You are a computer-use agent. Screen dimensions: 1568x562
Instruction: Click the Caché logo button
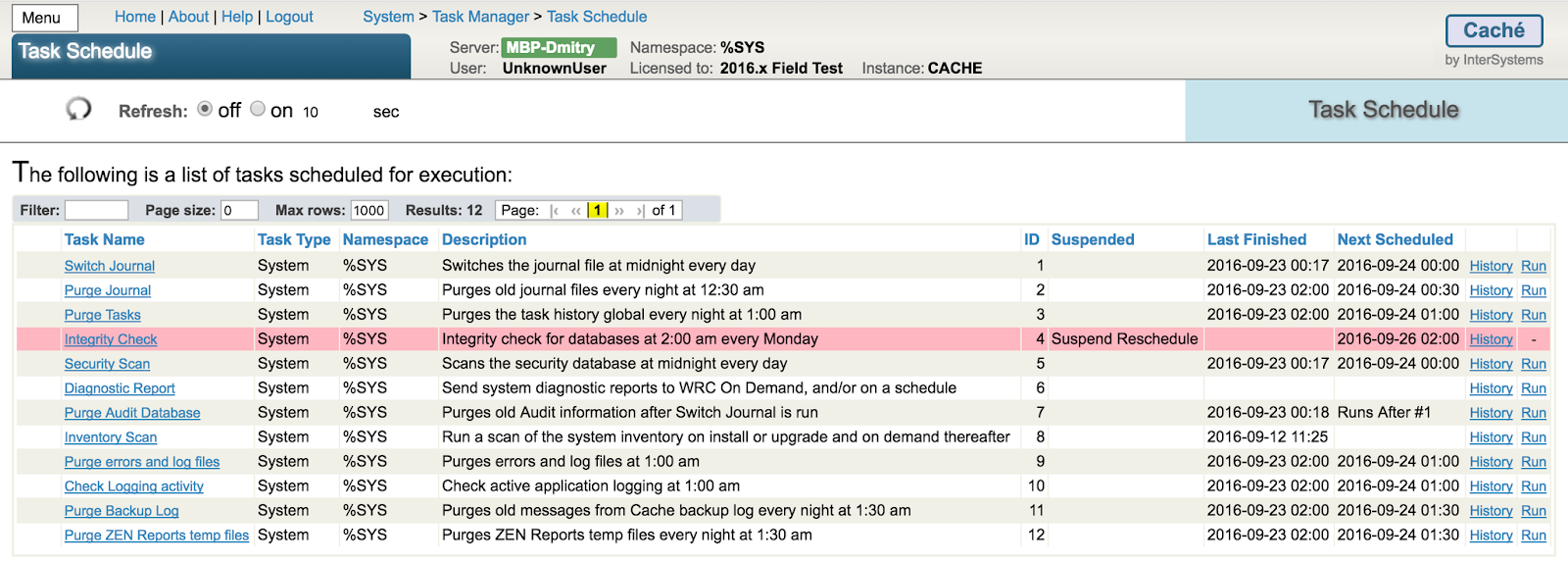point(1494,30)
